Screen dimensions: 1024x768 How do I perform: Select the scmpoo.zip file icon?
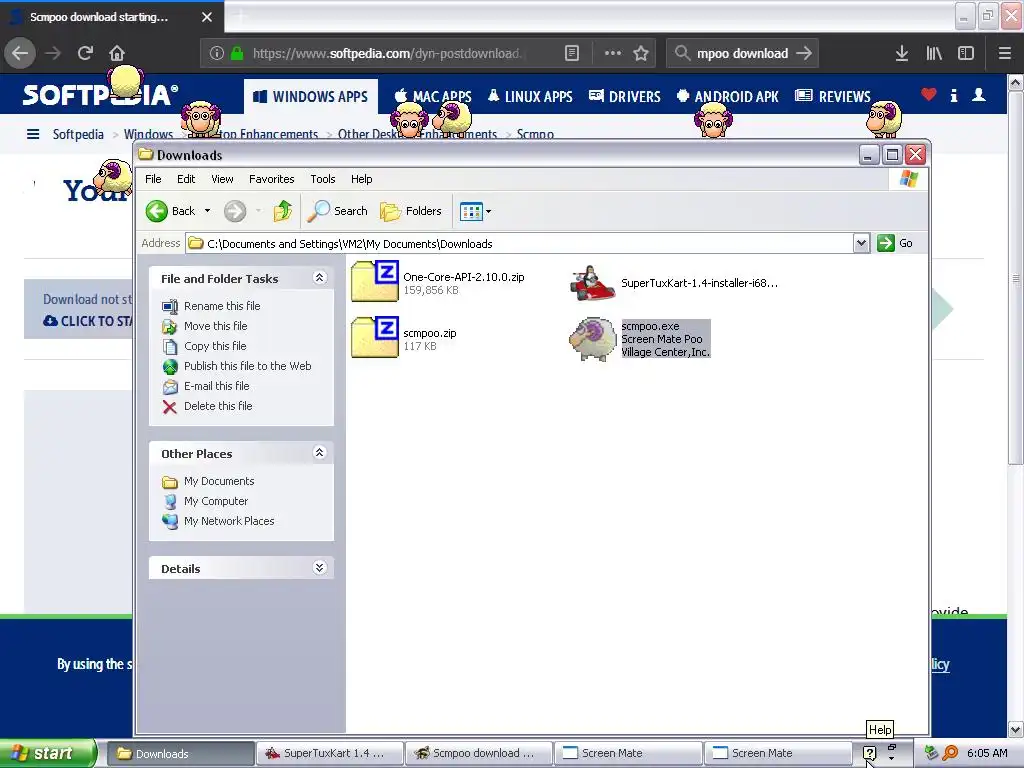(x=375, y=338)
